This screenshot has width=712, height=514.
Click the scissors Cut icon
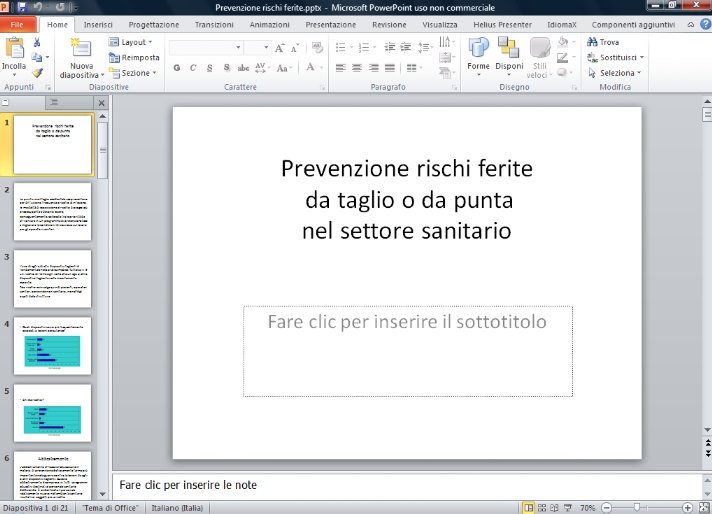pos(37,43)
